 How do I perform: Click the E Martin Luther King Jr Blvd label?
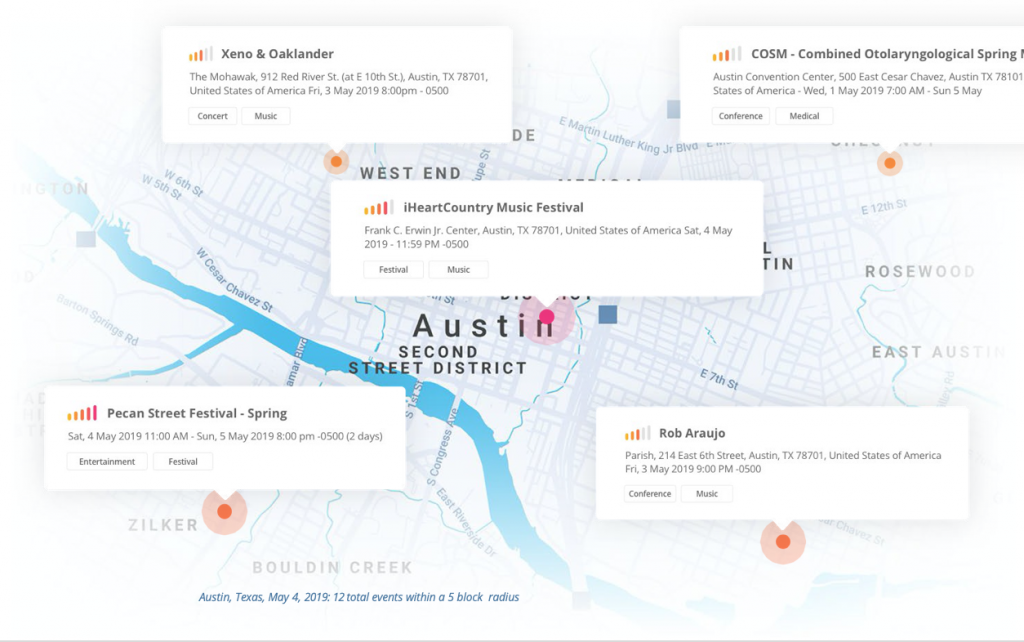point(628,135)
